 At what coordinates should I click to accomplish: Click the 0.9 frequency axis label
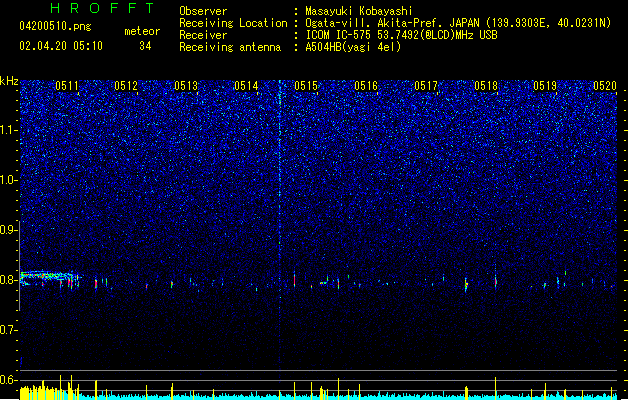click(9, 230)
